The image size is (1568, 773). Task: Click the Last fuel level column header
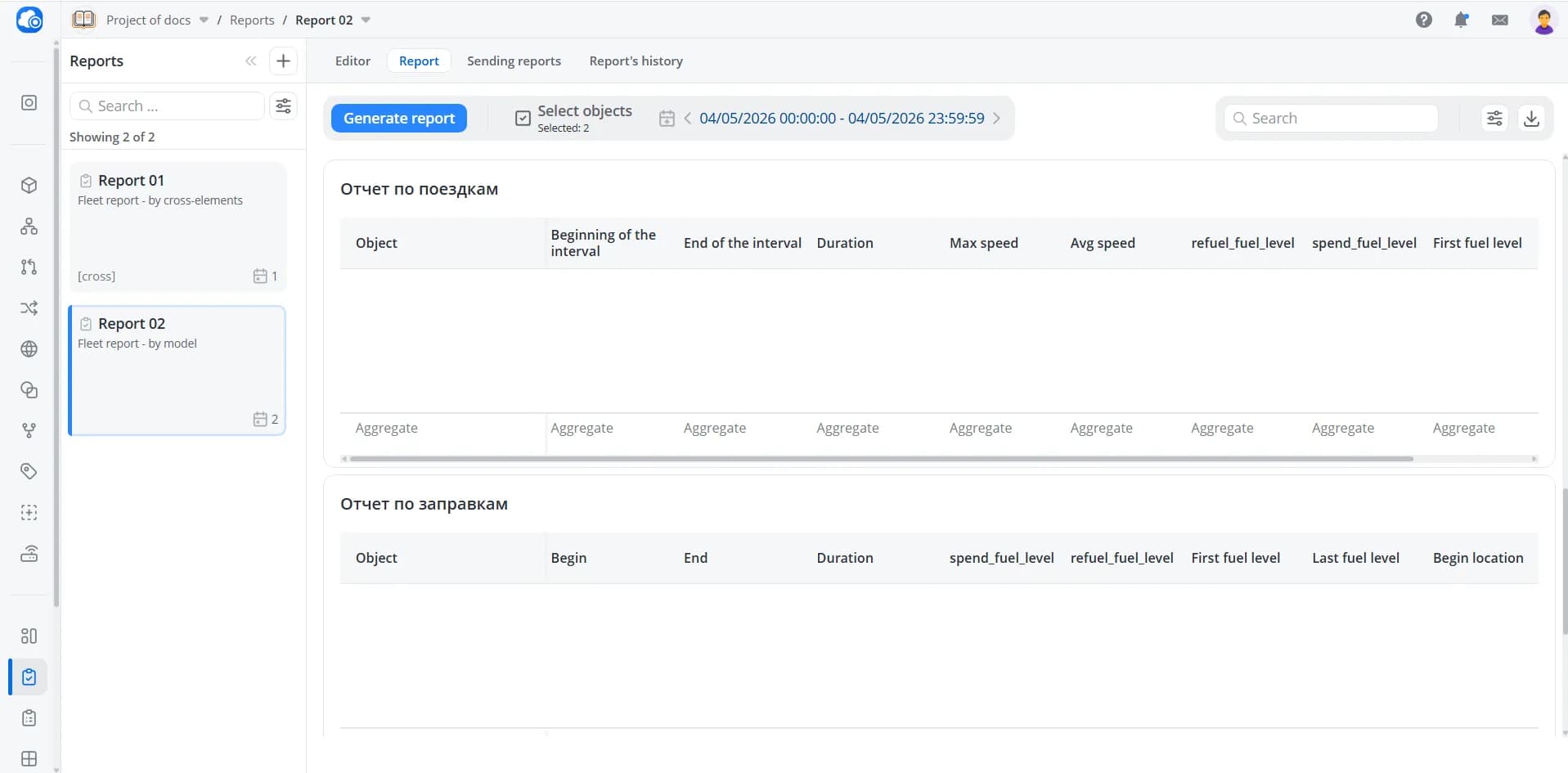(x=1355, y=558)
